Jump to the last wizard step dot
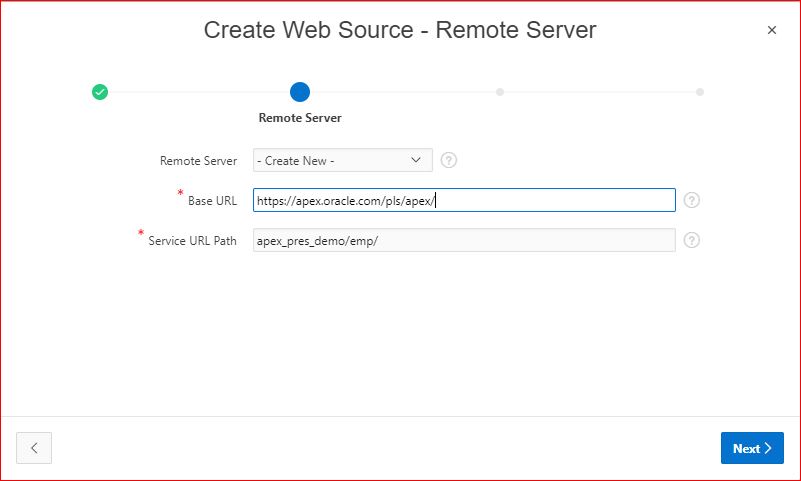Screen dimensions: 801x481 (700, 92)
